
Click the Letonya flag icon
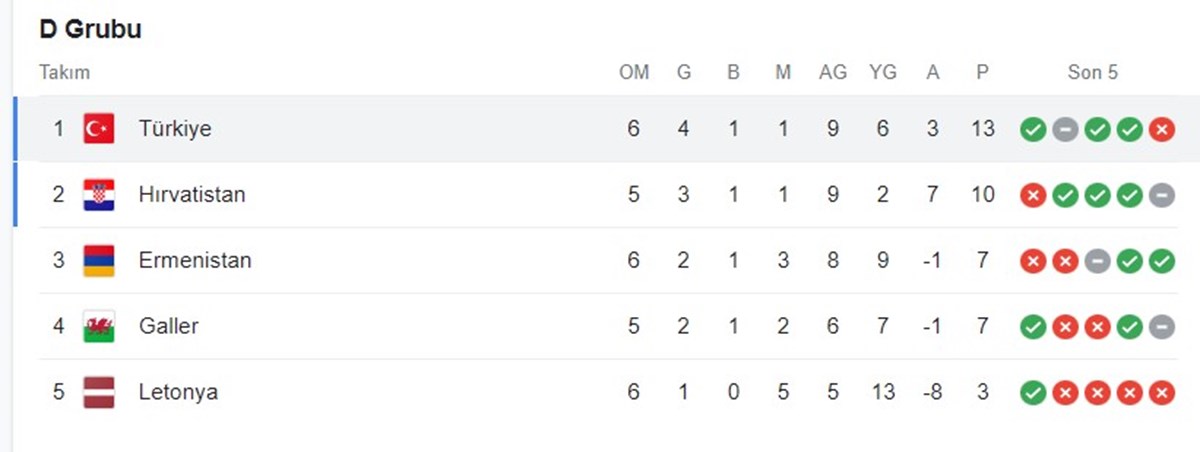pos(99,392)
